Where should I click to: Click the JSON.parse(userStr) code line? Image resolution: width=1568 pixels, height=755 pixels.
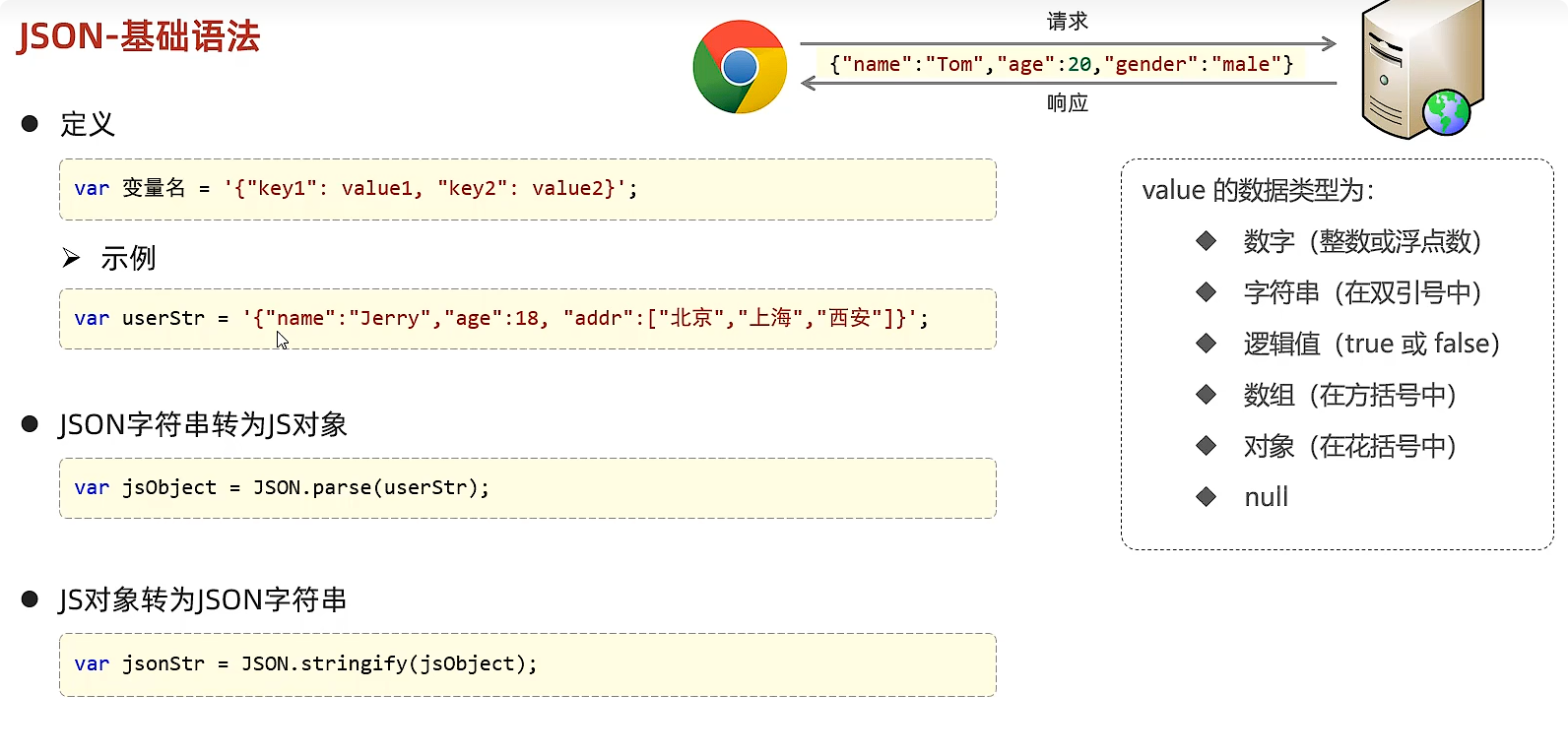[282, 487]
